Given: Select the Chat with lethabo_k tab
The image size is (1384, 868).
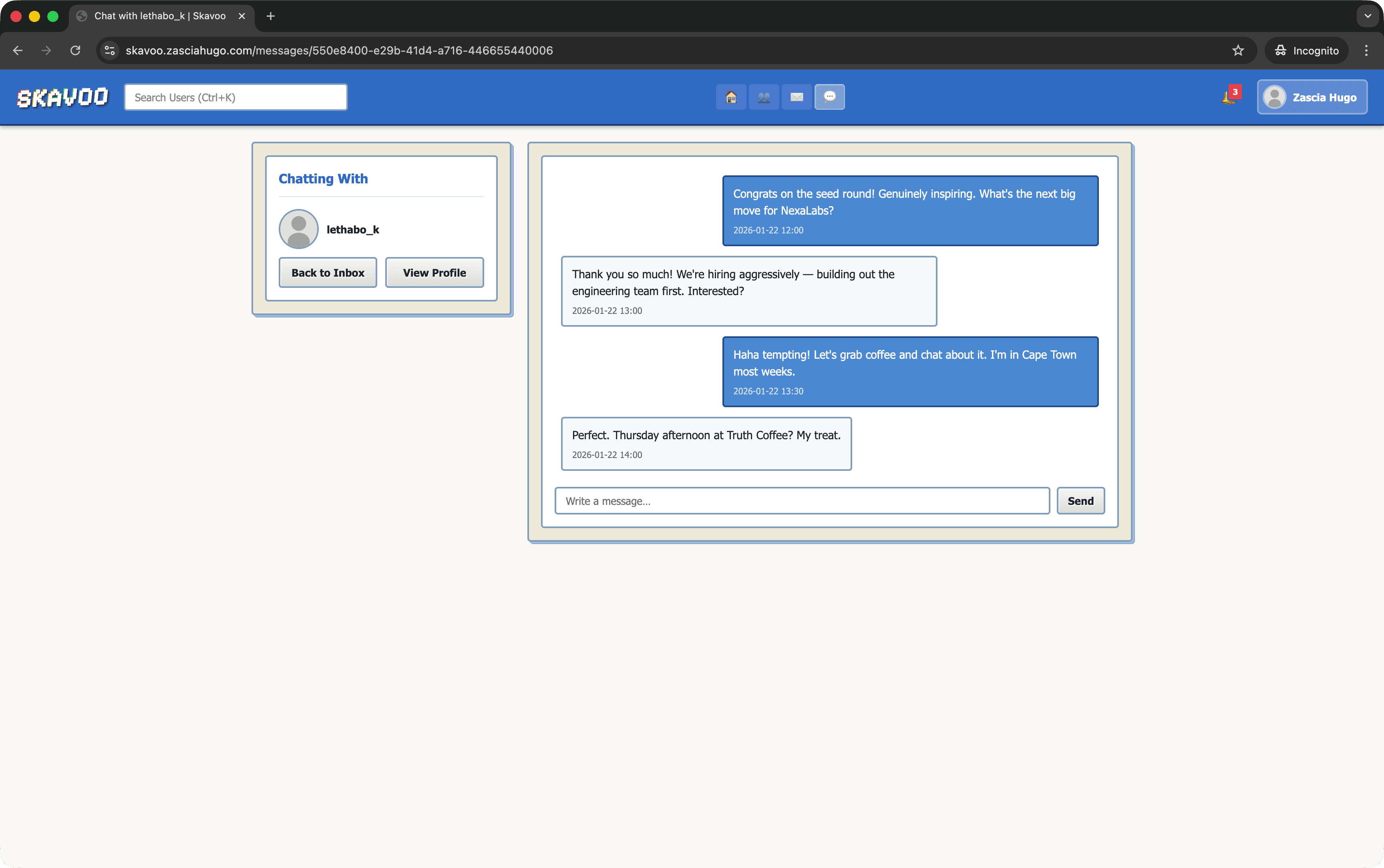Looking at the screenshot, I should [159, 16].
